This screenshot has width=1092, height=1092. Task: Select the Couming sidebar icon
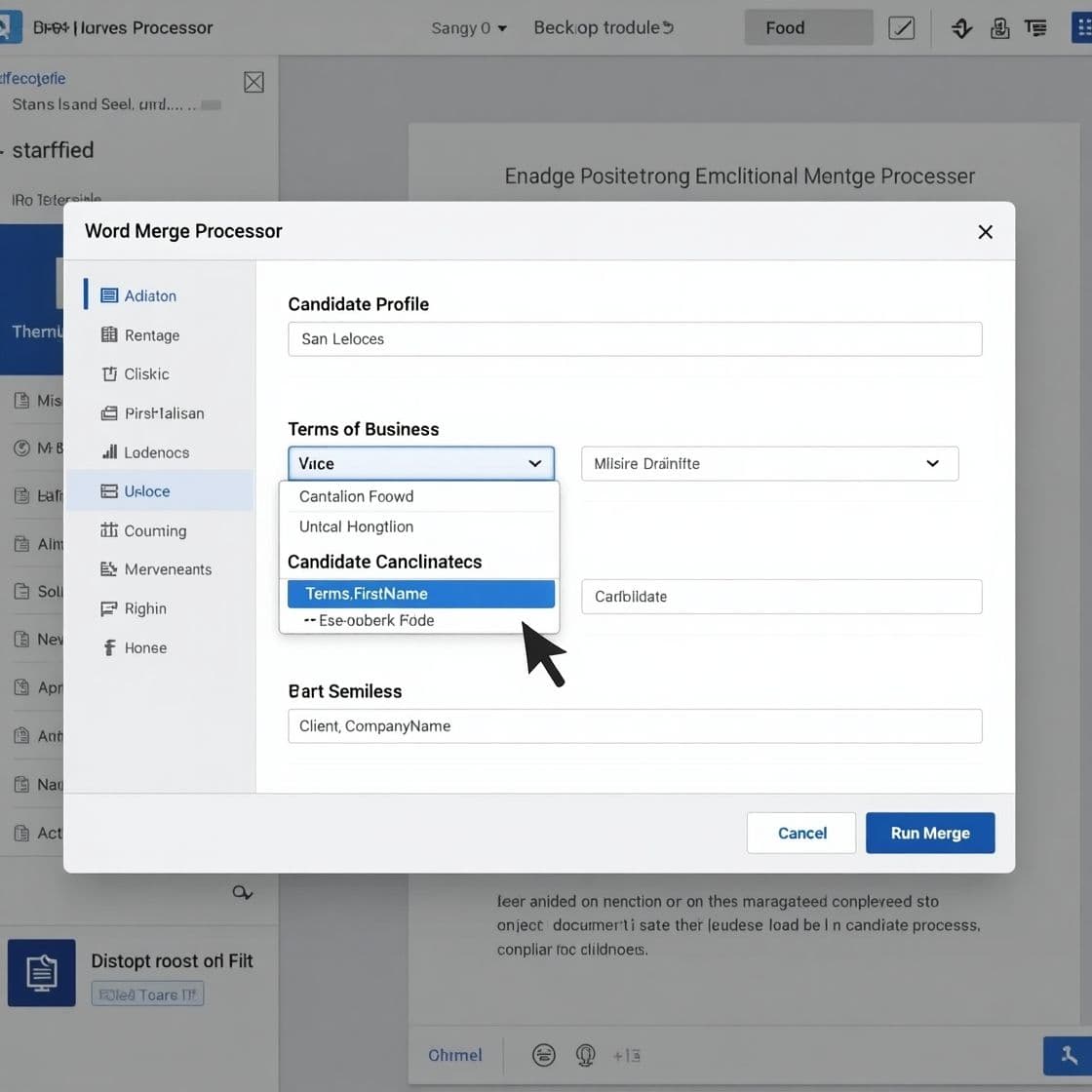(110, 530)
